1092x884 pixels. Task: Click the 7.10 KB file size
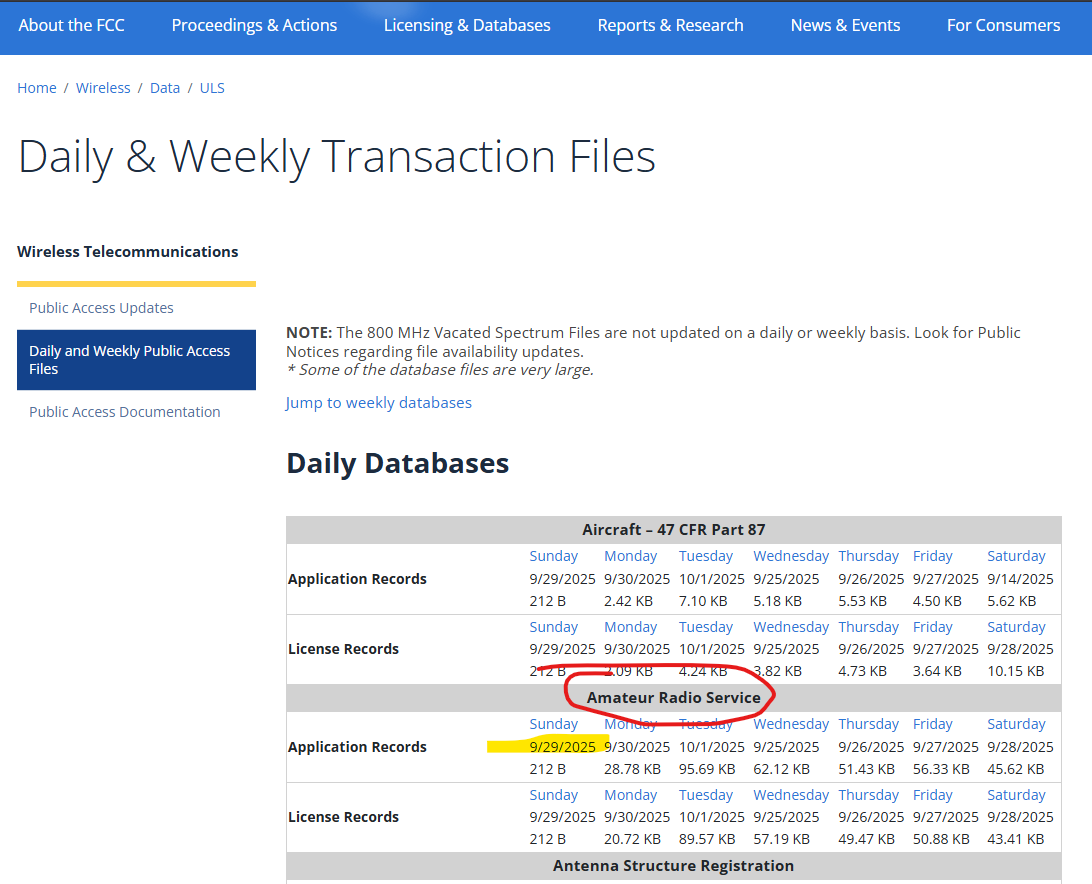703,601
